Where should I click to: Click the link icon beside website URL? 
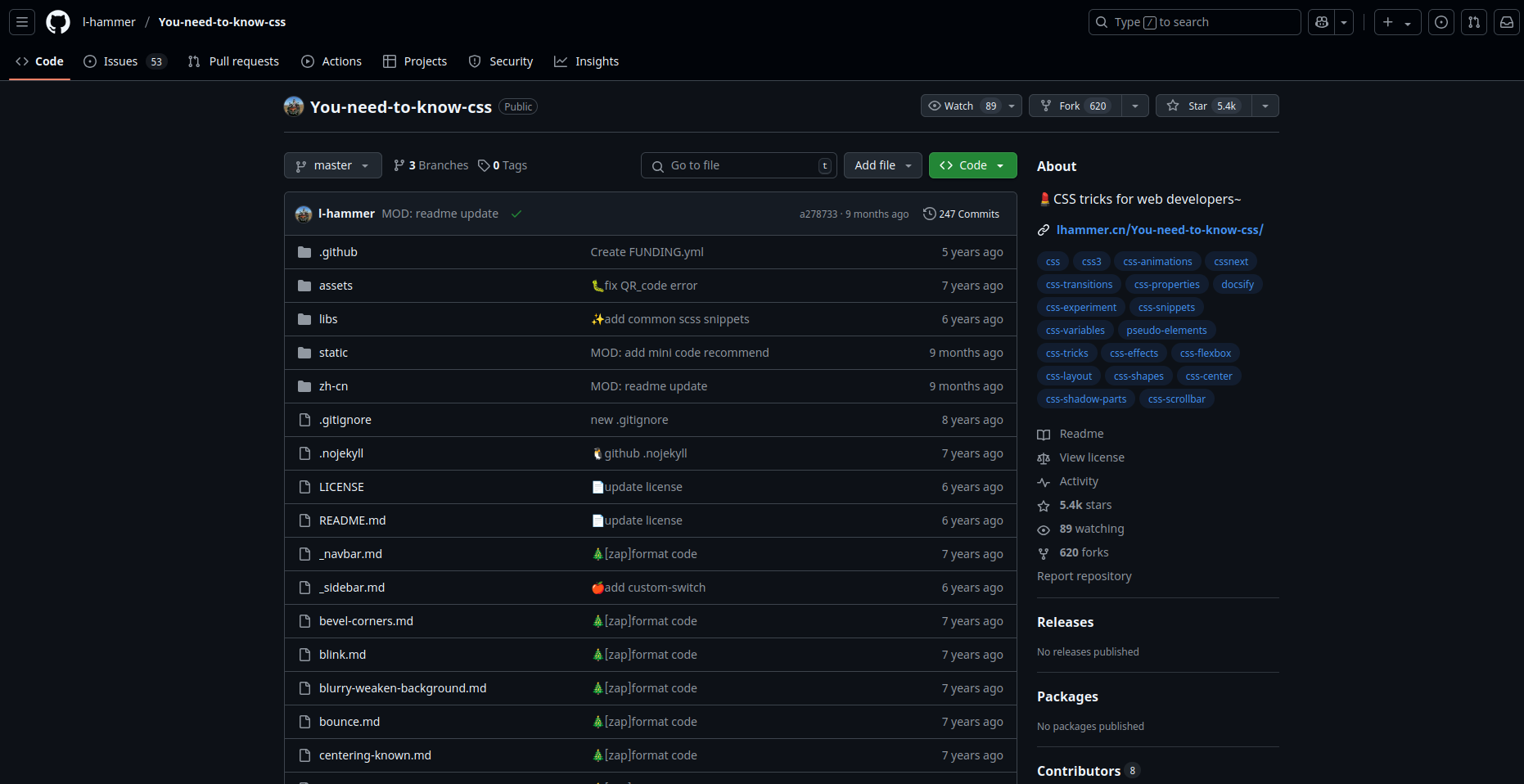[x=1044, y=230]
